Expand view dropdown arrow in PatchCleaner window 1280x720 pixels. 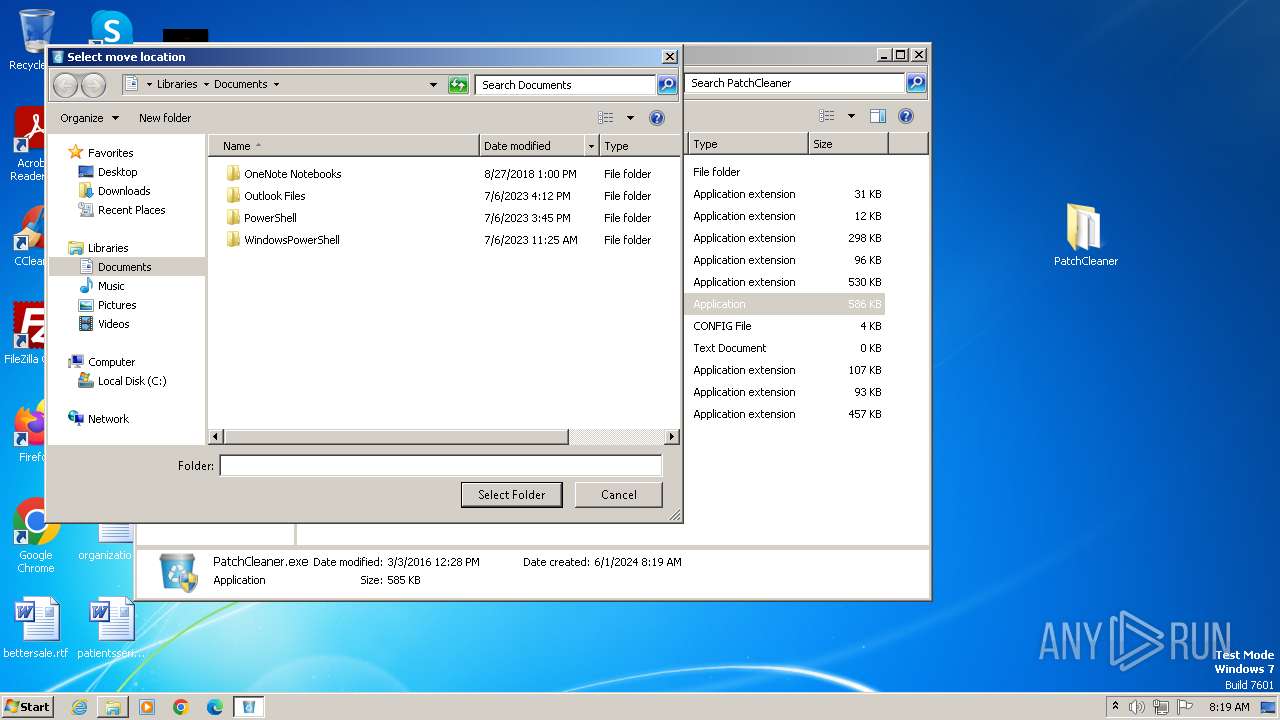851,116
